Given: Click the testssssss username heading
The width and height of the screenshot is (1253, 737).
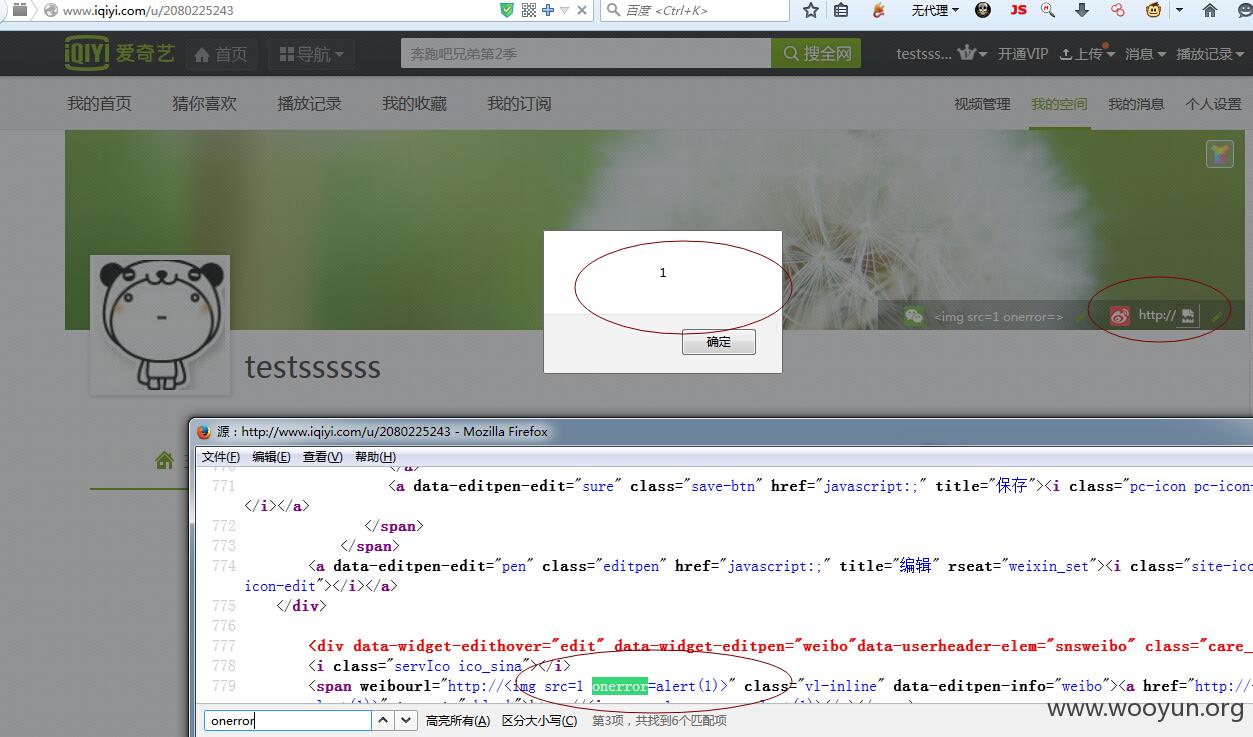Looking at the screenshot, I should coord(313,366).
